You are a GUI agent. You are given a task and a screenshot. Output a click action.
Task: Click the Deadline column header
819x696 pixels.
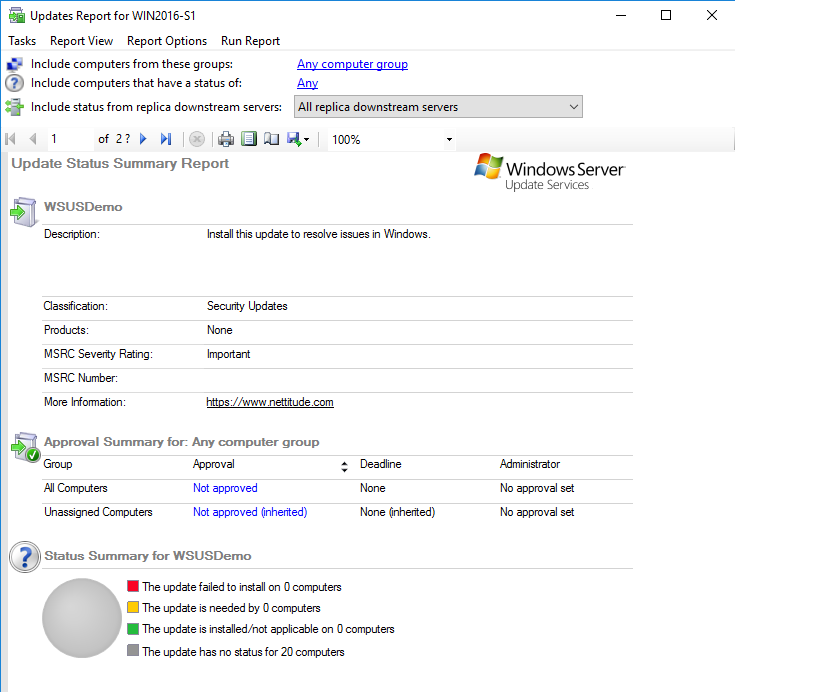coord(381,464)
